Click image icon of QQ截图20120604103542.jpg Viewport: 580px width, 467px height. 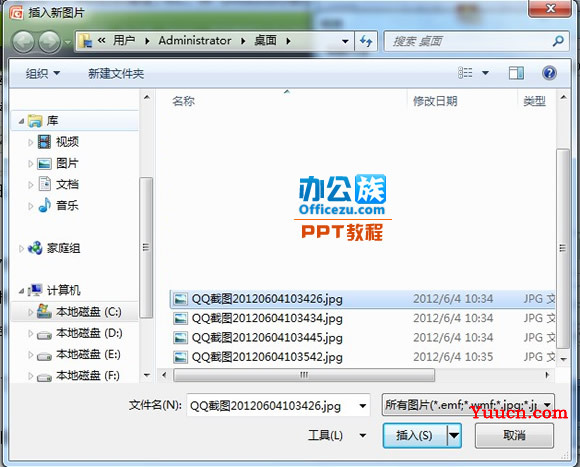180,357
